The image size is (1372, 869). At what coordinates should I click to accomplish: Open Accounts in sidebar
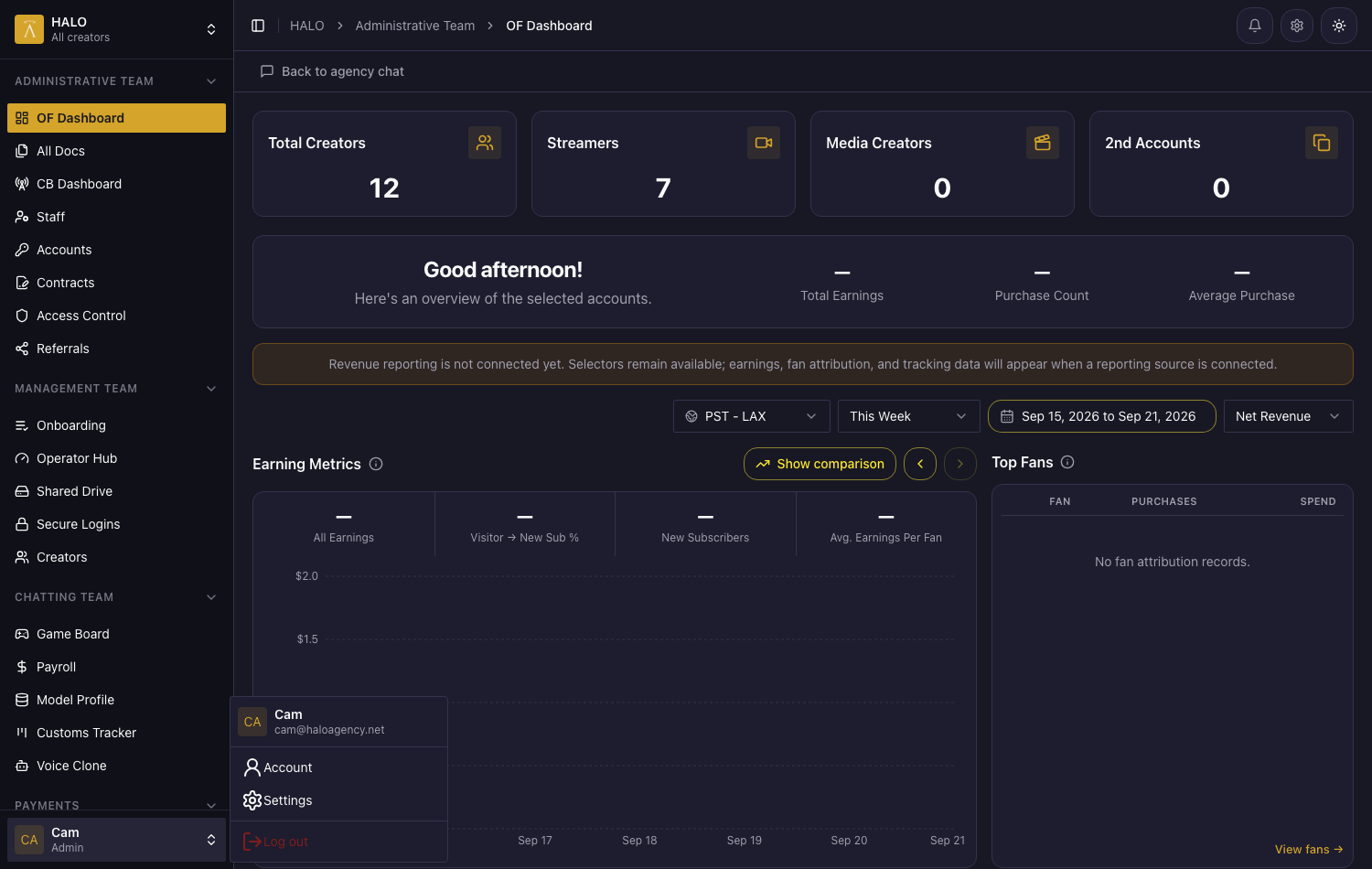[116, 250]
